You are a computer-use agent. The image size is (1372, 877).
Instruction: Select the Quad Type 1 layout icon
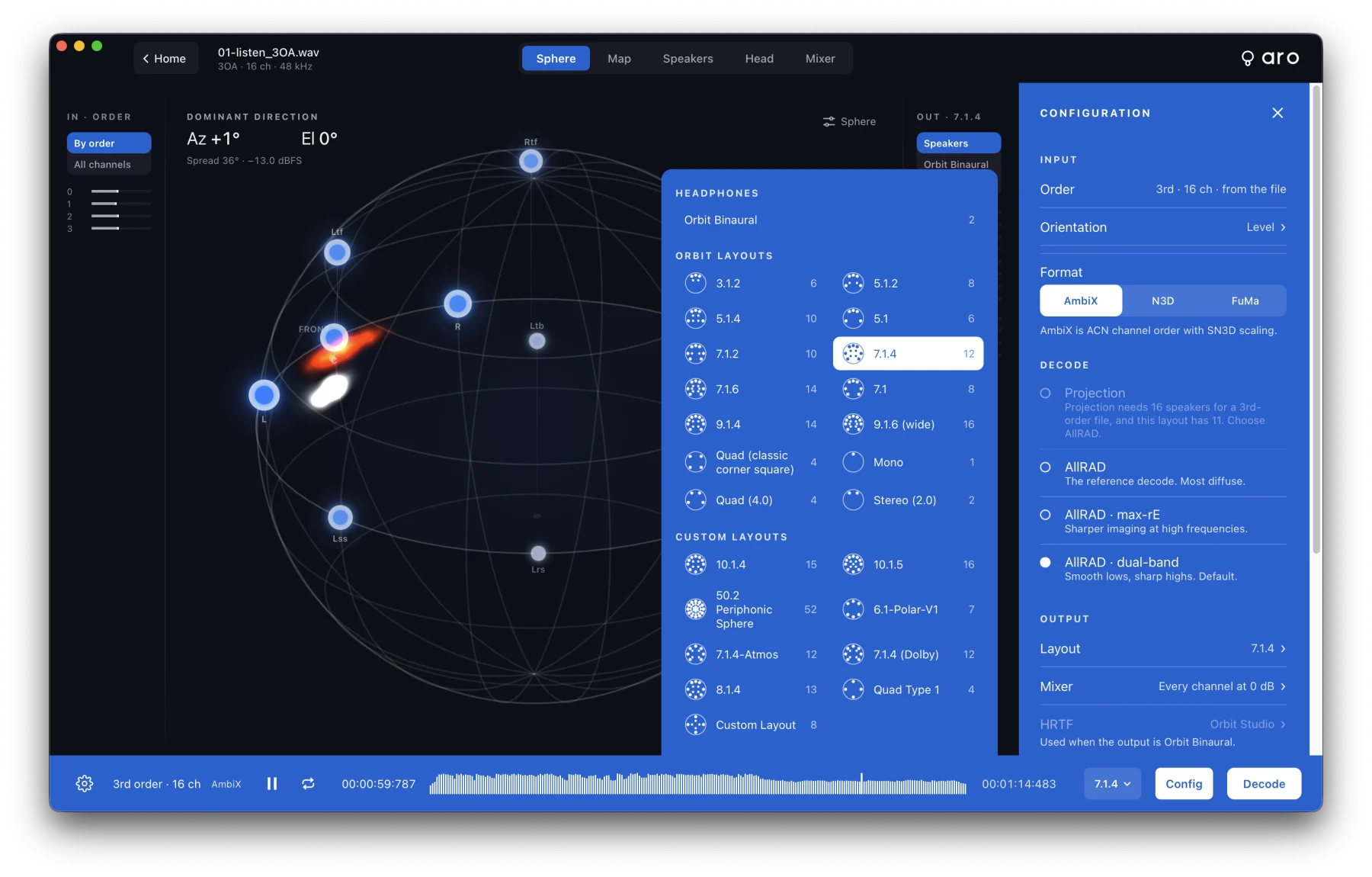coord(853,689)
